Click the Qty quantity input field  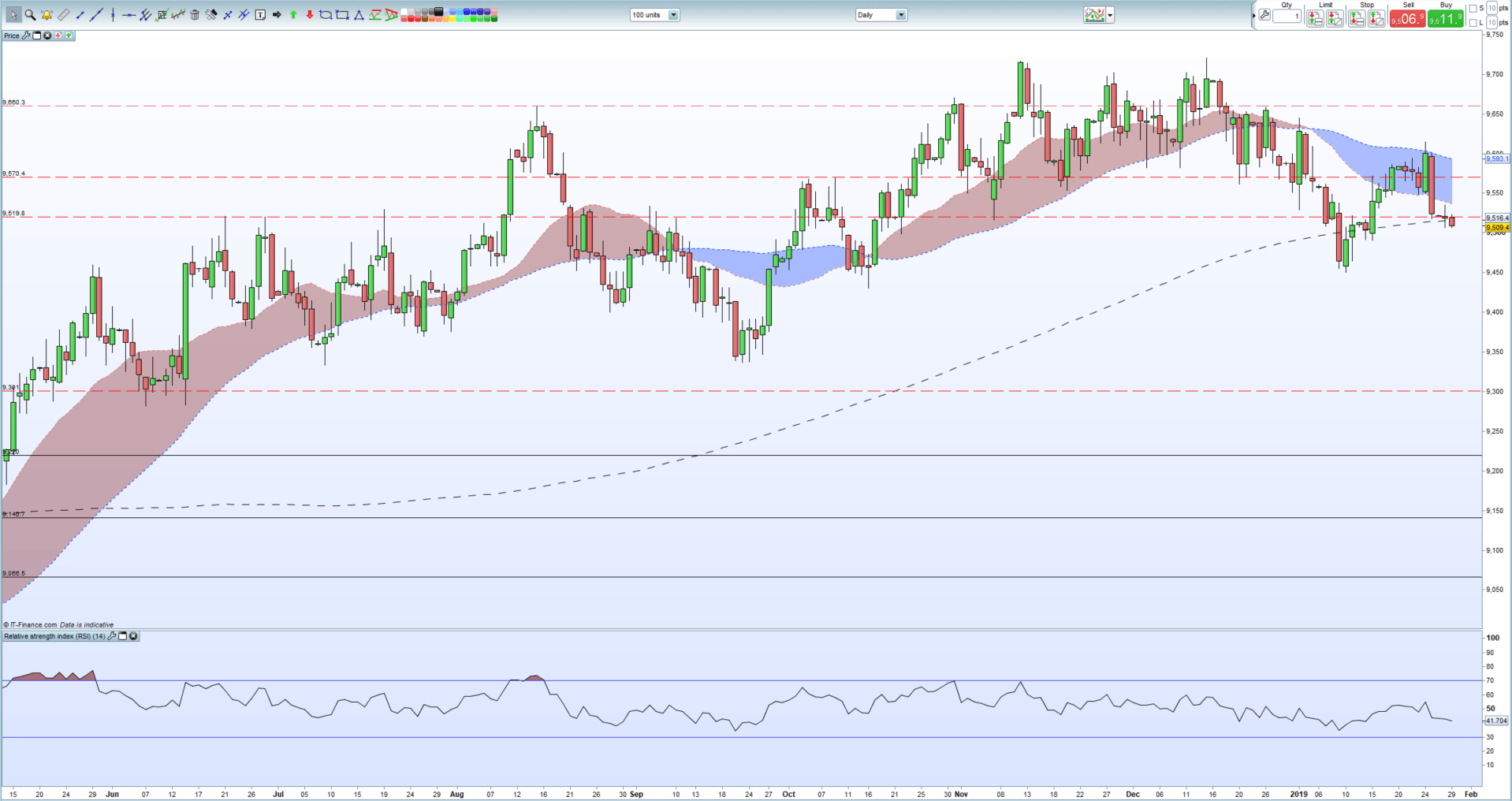(x=1287, y=16)
